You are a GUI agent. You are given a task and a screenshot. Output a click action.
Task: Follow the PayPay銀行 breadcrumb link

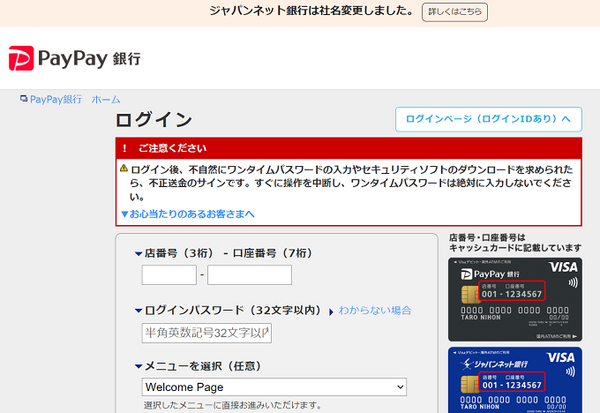(x=56, y=100)
